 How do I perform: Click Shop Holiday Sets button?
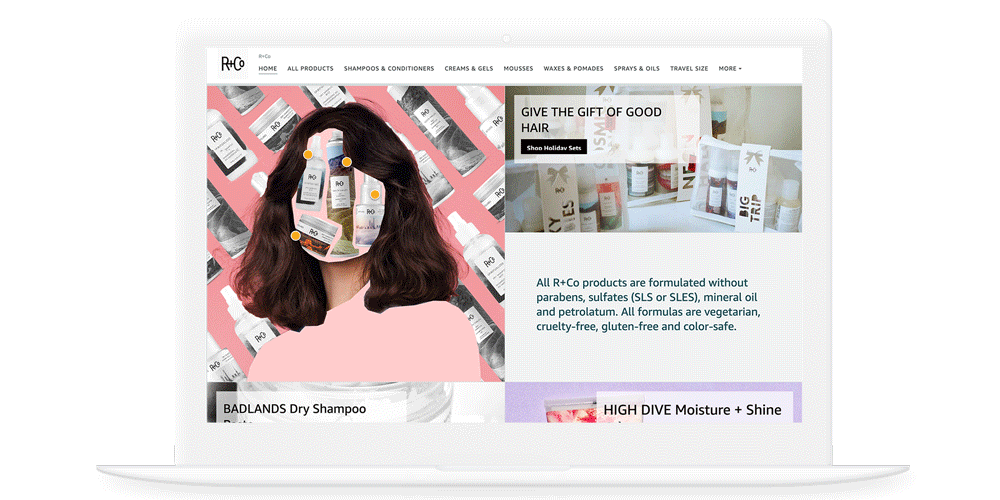pyautogui.click(x=554, y=147)
